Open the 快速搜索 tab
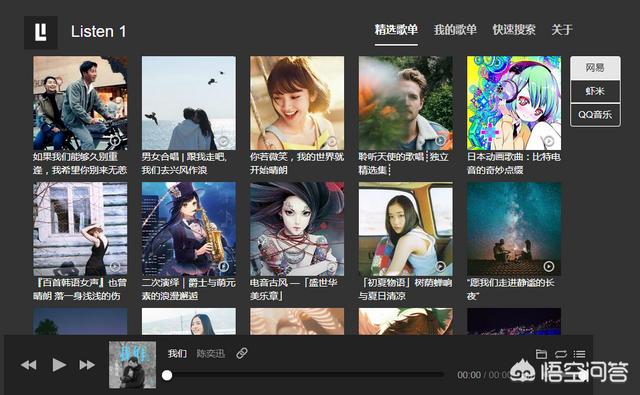640x395 pixels. [514, 30]
